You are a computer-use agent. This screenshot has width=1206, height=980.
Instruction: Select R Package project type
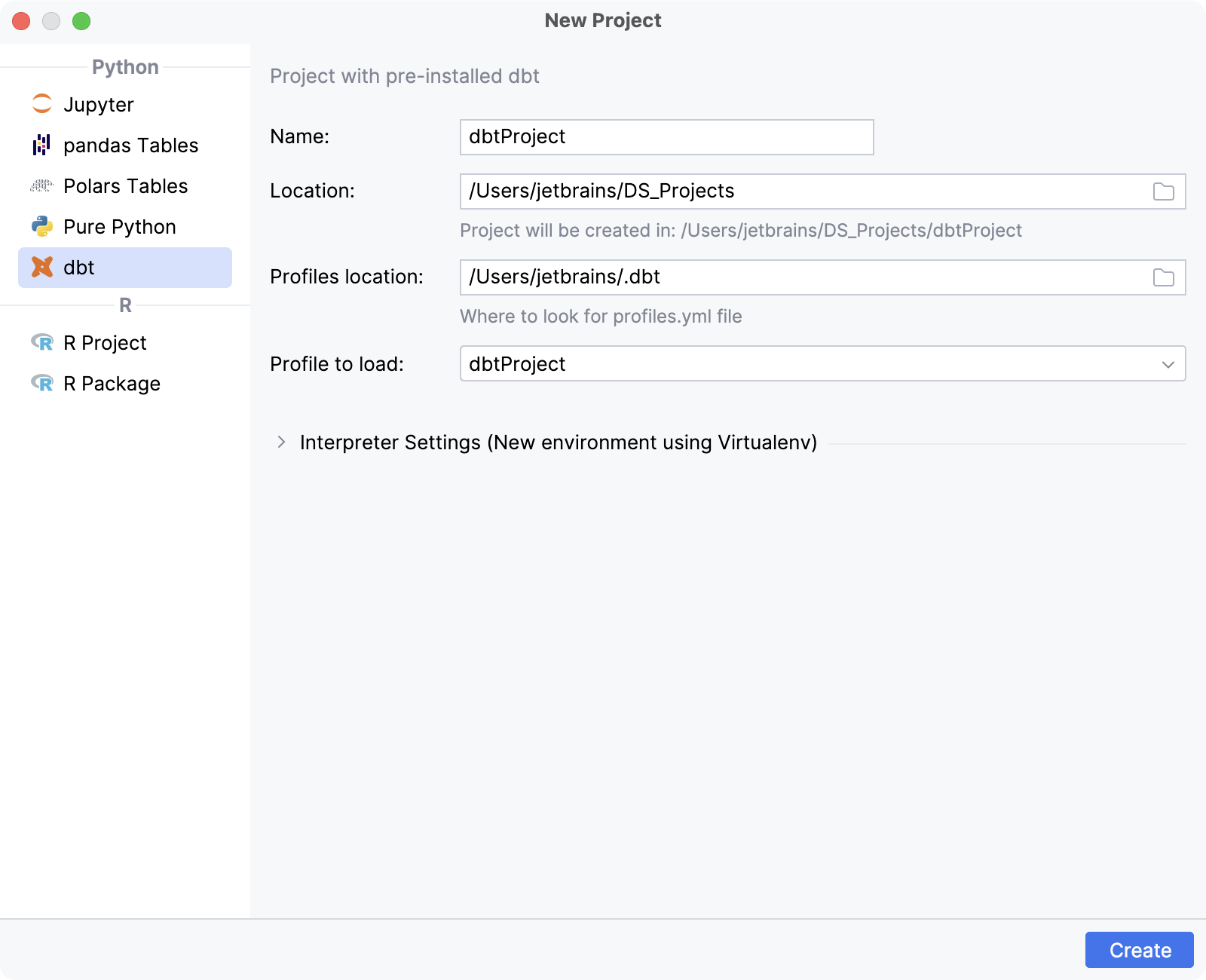coord(112,383)
